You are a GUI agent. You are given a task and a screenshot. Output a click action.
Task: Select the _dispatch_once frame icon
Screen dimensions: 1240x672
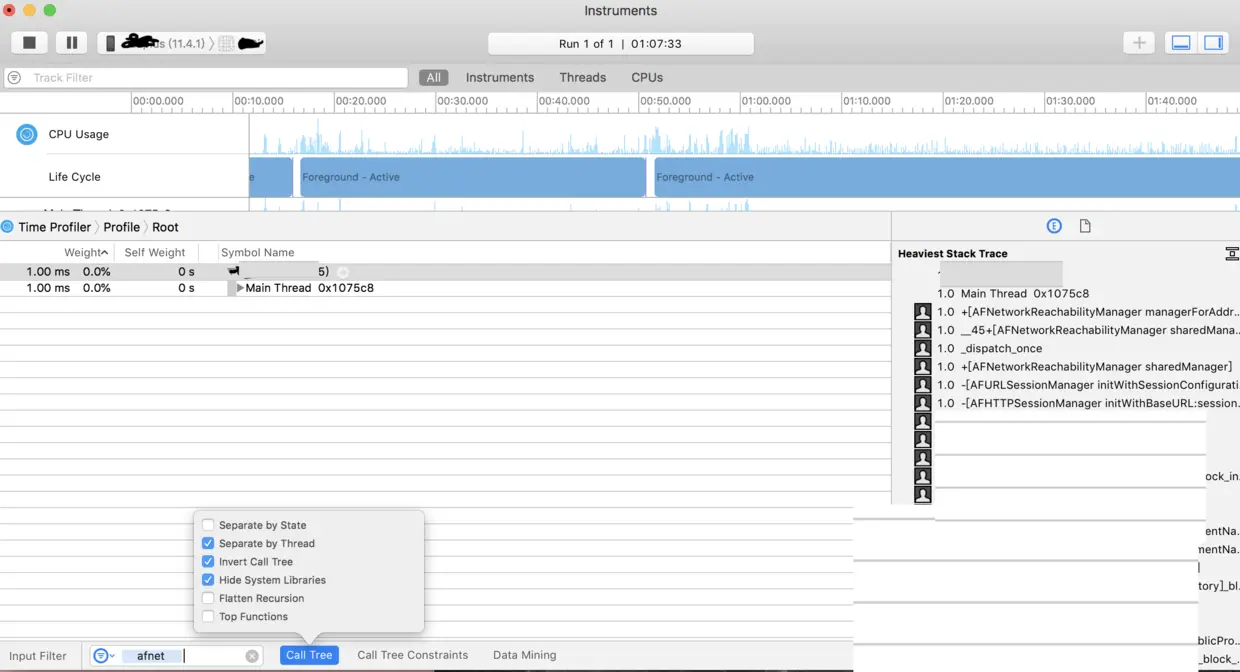923,348
